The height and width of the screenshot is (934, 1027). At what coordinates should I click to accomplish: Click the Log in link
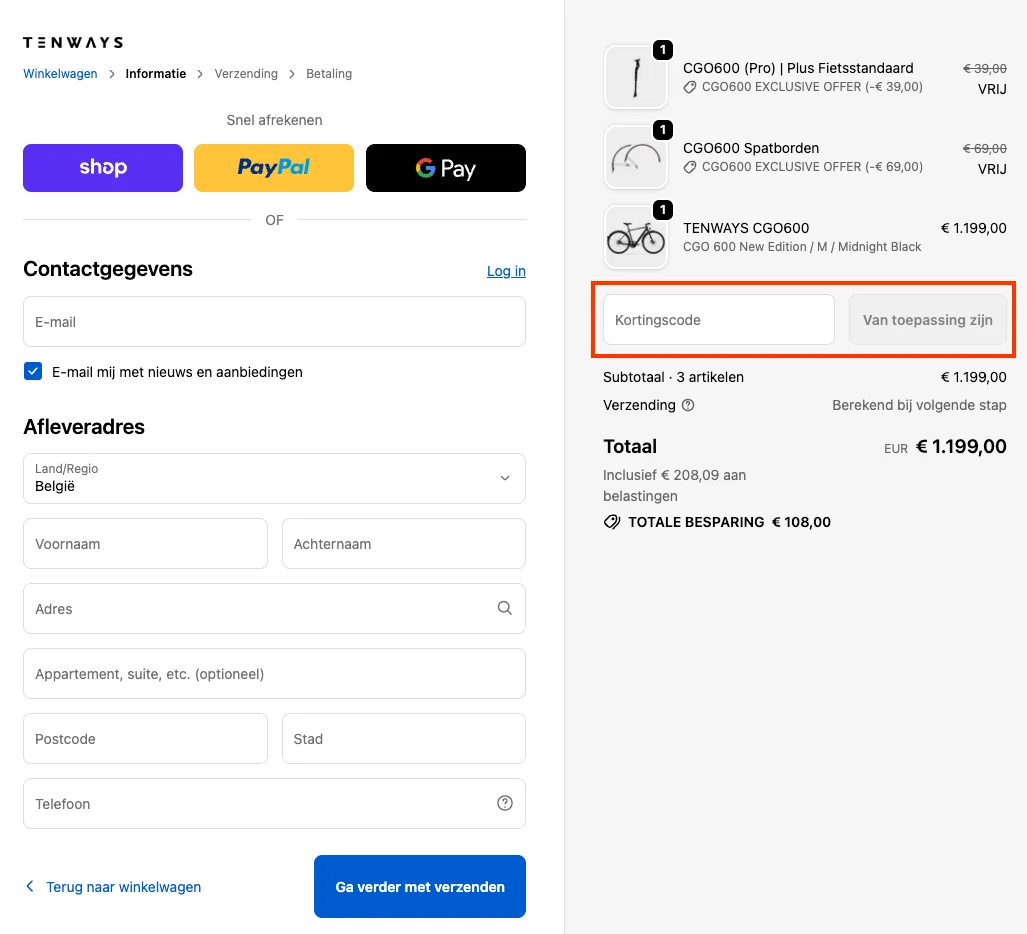[506, 271]
